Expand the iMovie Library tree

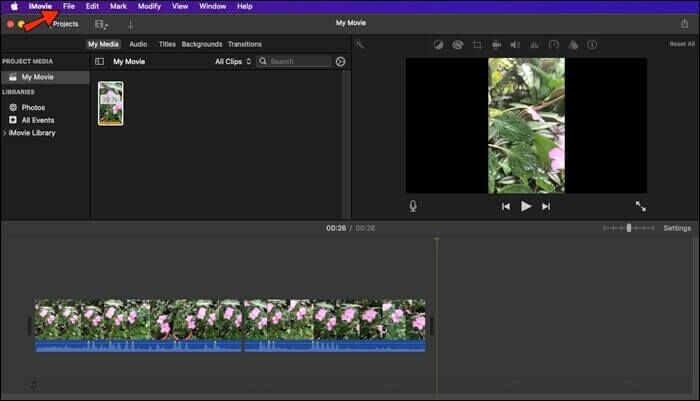(x=4, y=133)
